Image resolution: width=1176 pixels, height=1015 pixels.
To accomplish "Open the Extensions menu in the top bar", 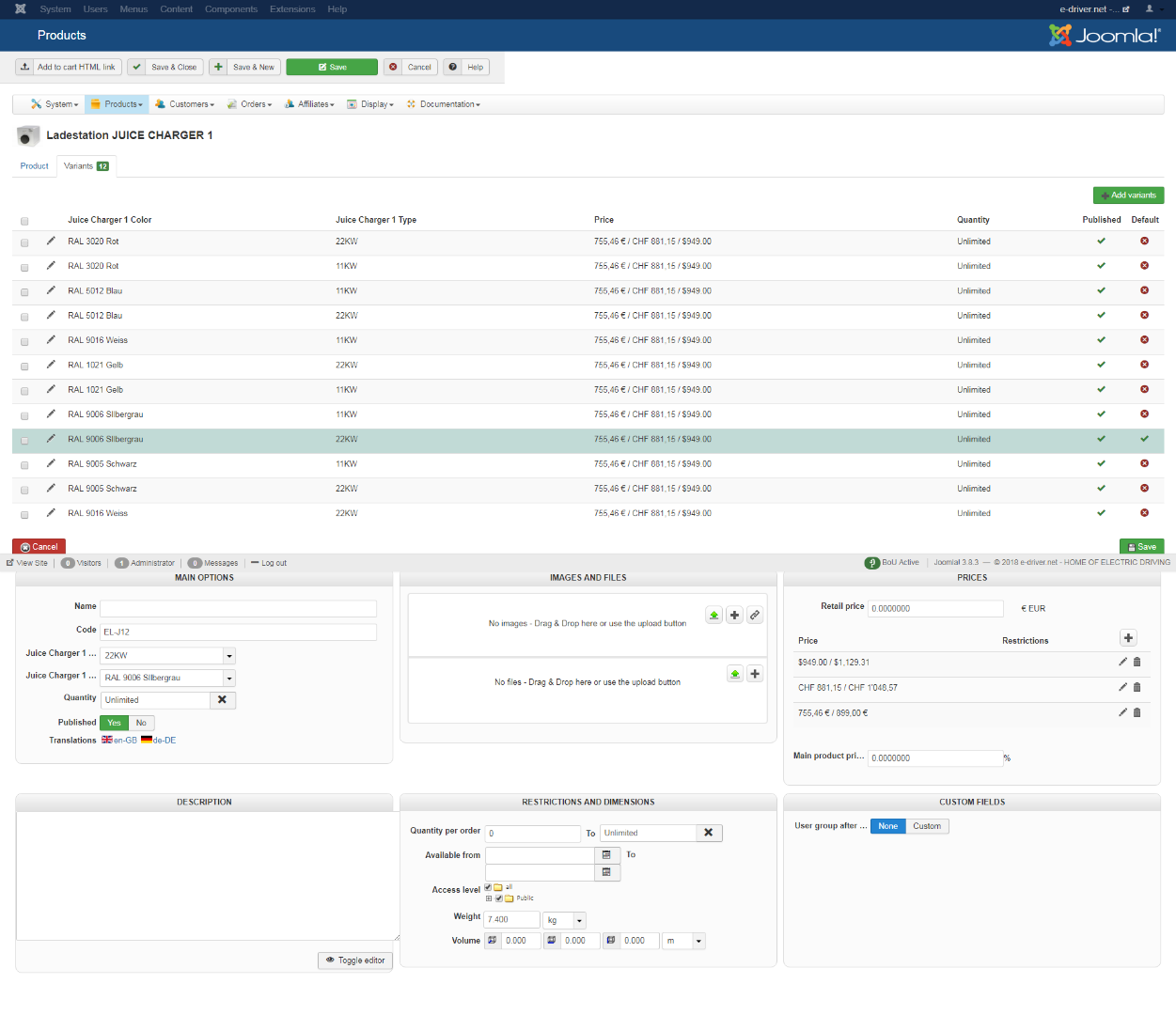I will click(x=292, y=9).
